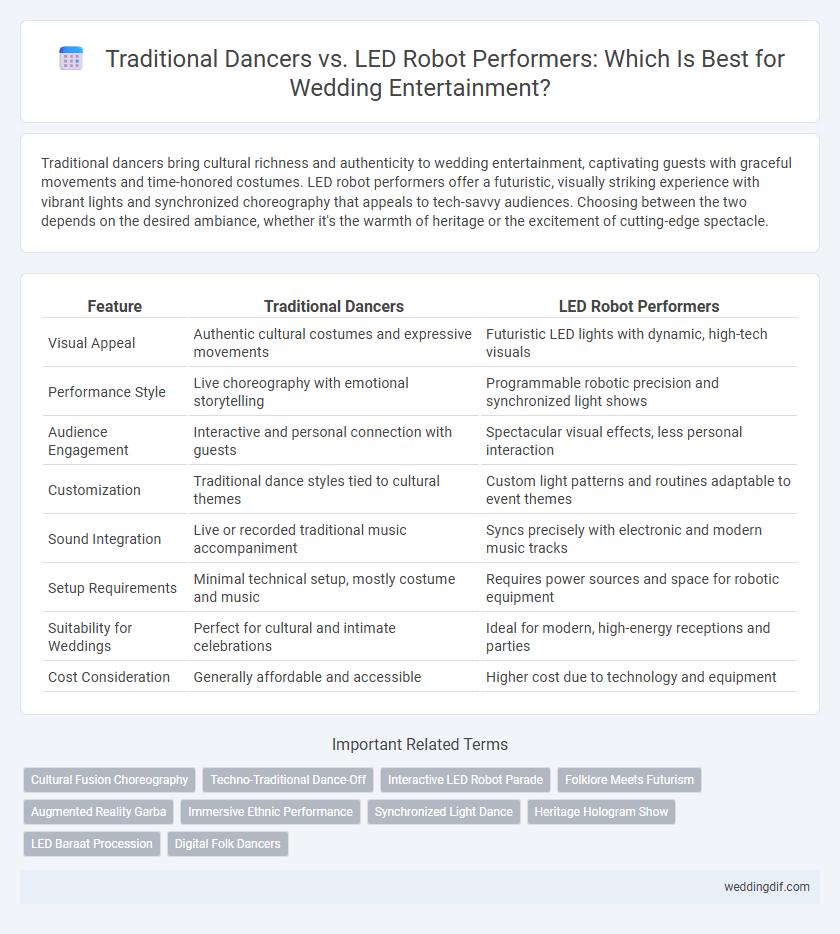Screen dimensions: 840x934
Task: Open the Heritage Hologram Show tag
Action: [601, 812]
